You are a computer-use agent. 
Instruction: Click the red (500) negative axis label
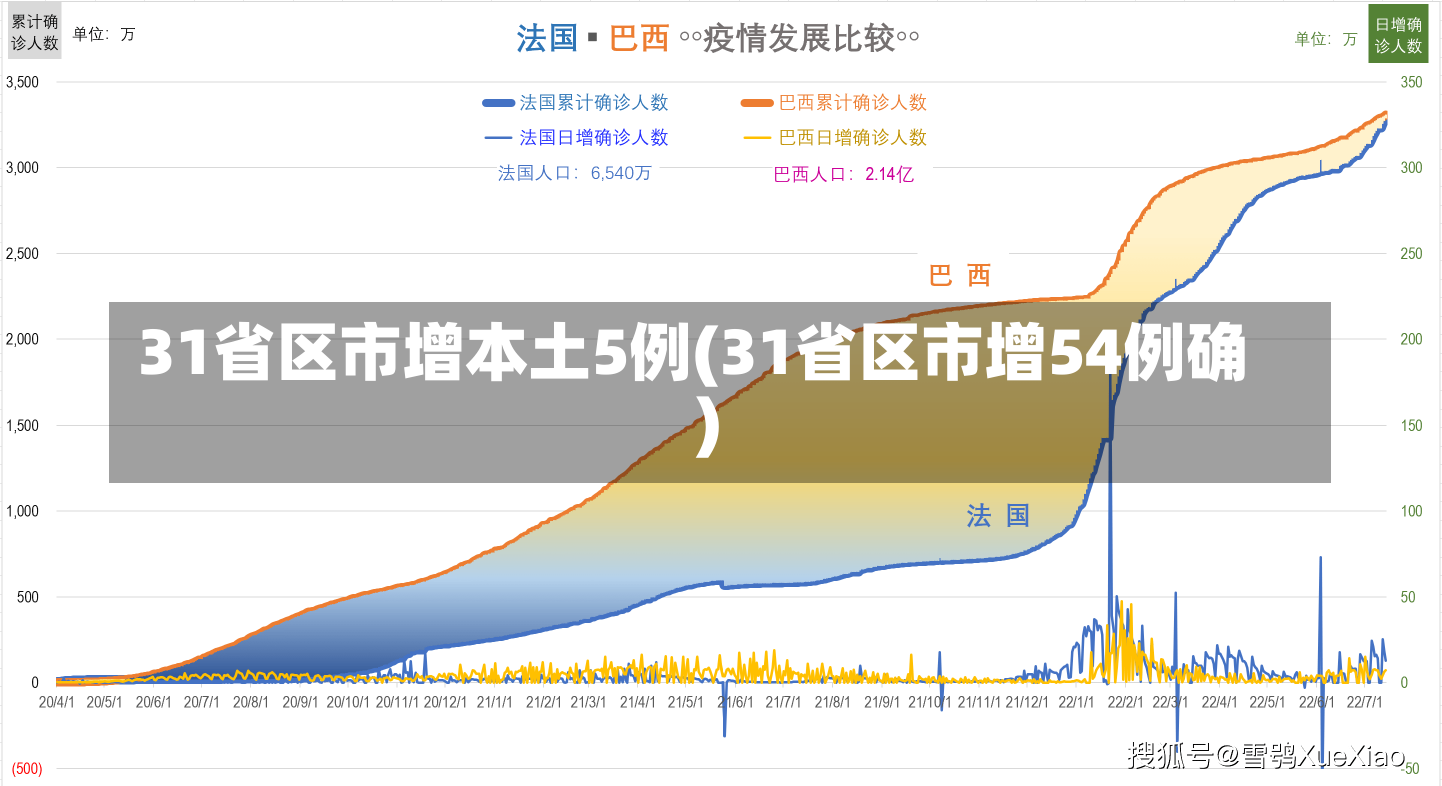click(x=27, y=768)
